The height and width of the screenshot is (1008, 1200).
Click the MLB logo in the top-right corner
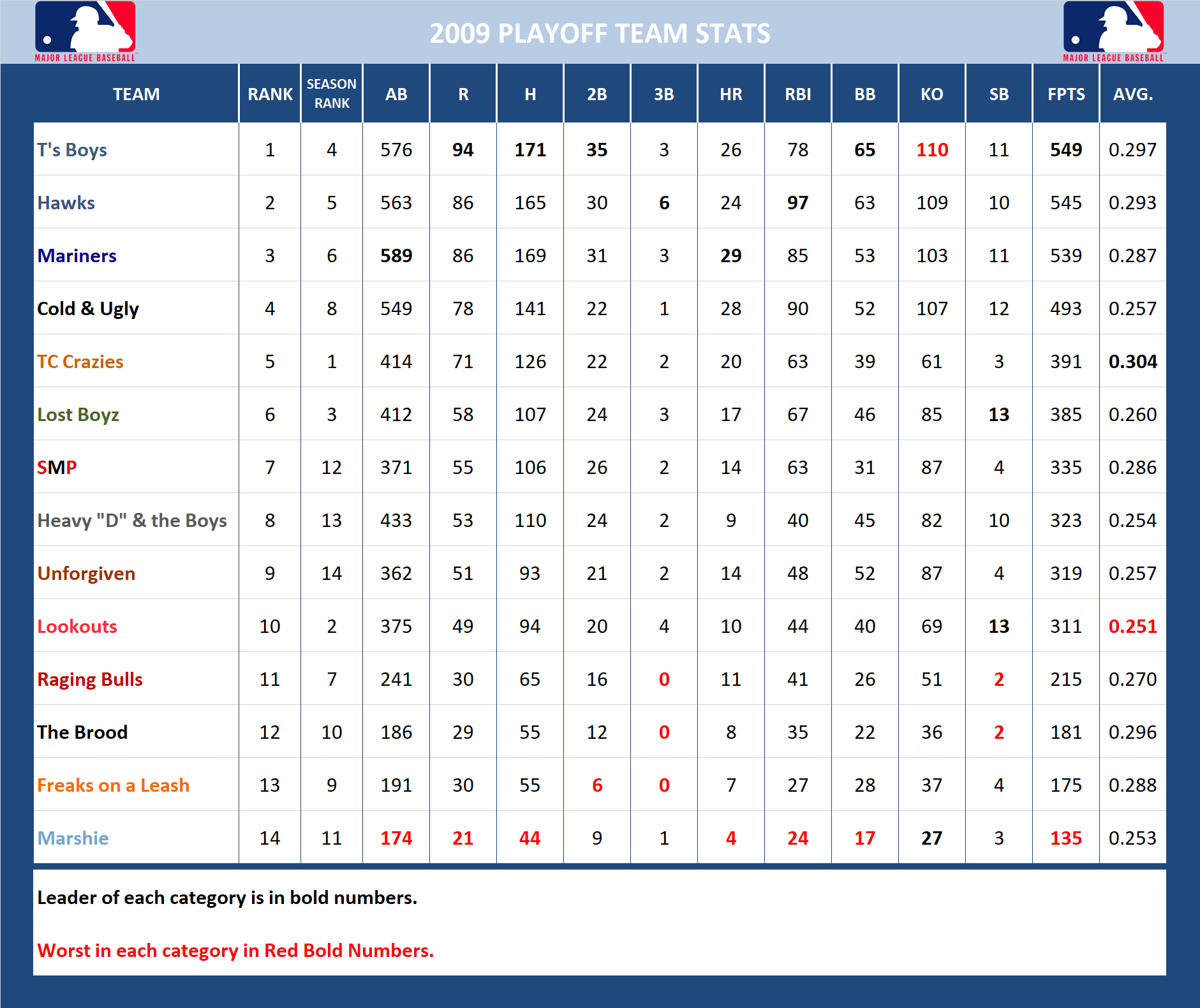tap(1113, 32)
